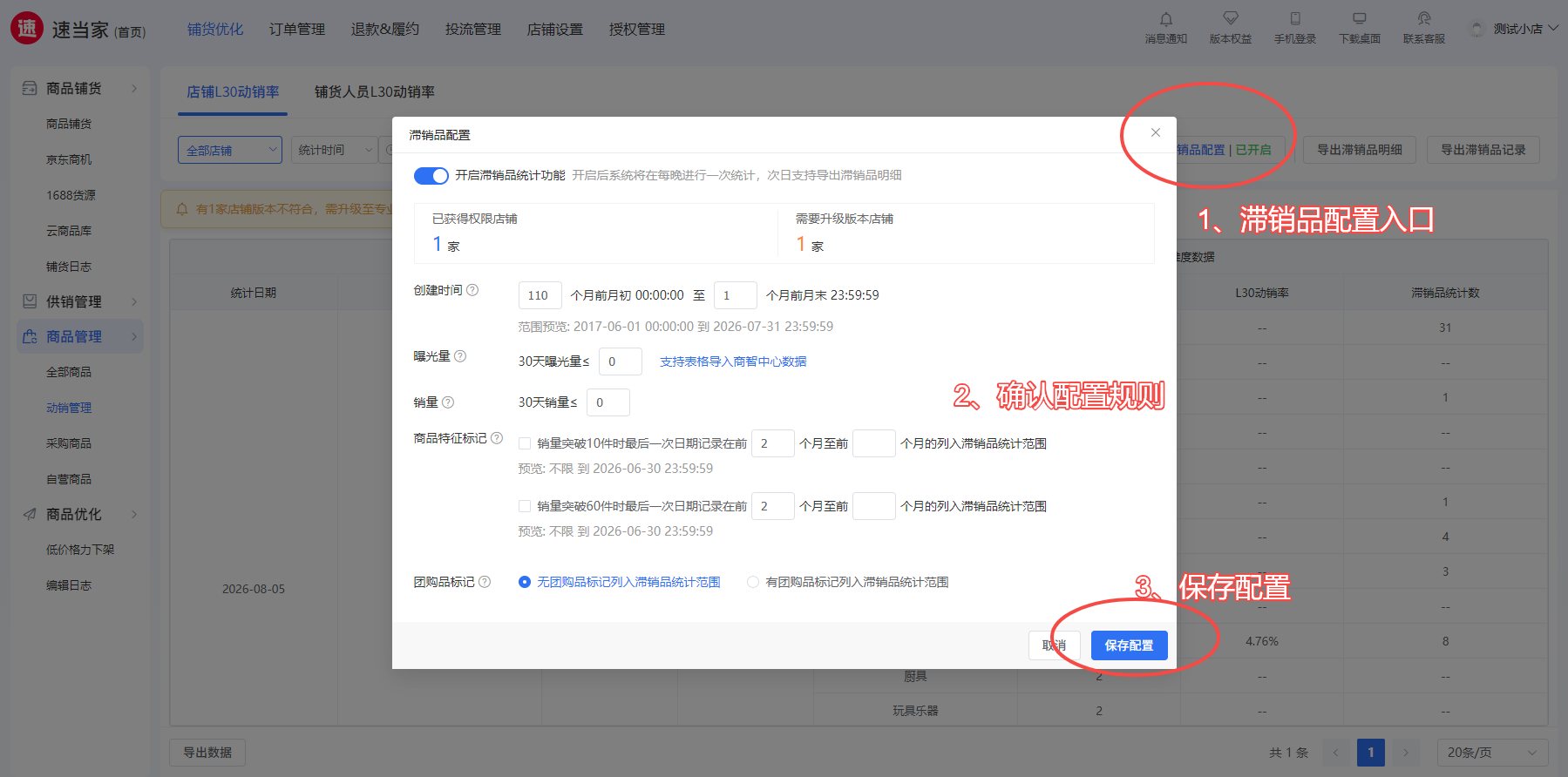Open the 消息通知 bell icon

(x=1166, y=19)
